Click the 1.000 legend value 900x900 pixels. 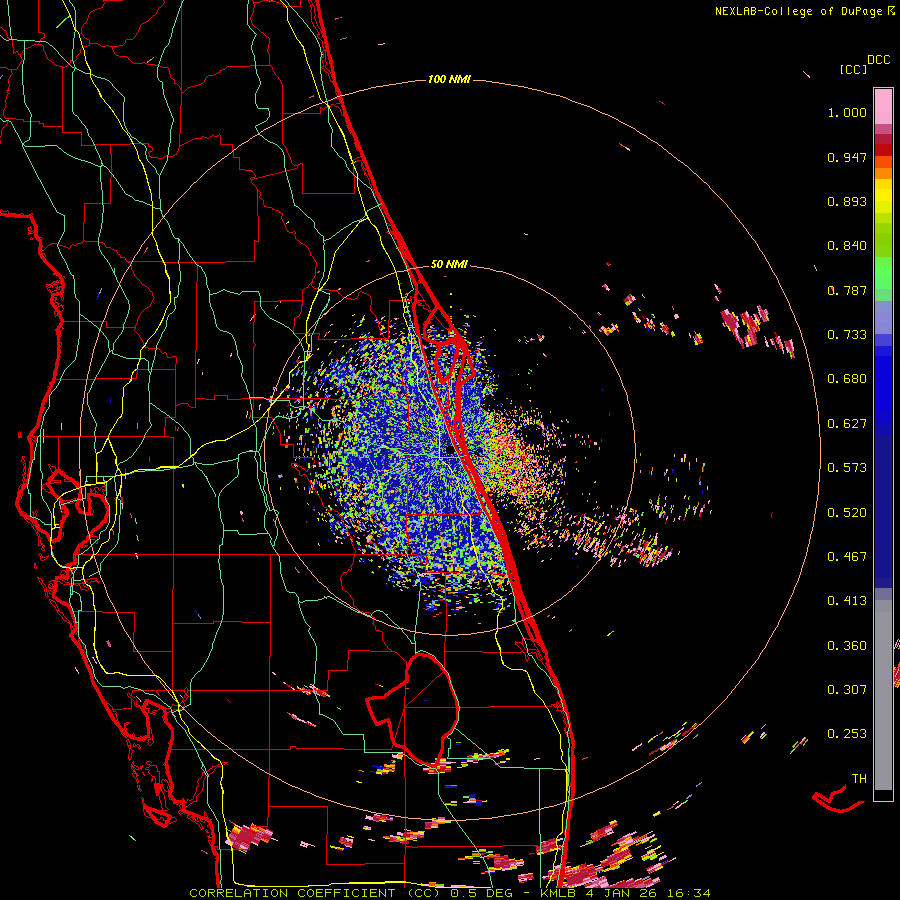point(847,112)
